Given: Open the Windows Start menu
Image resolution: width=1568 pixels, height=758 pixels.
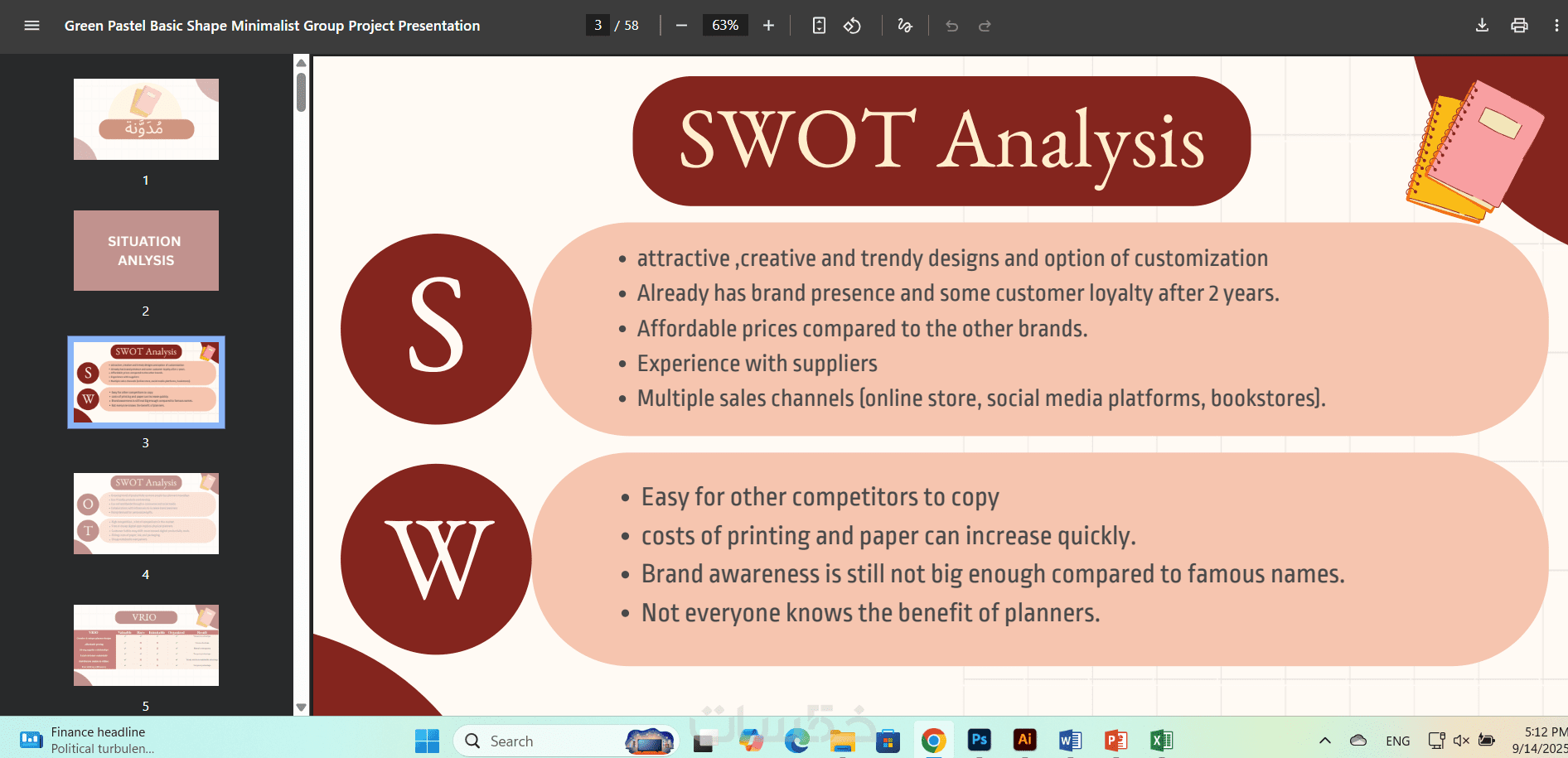Looking at the screenshot, I should click(x=427, y=741).
